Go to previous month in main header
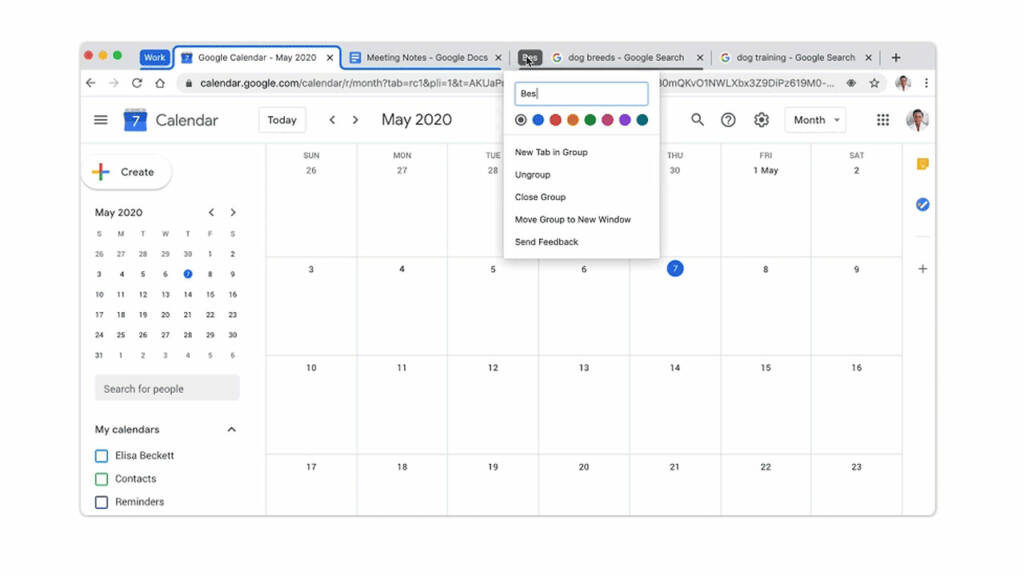1024x576 pixels. click(332, 120)
